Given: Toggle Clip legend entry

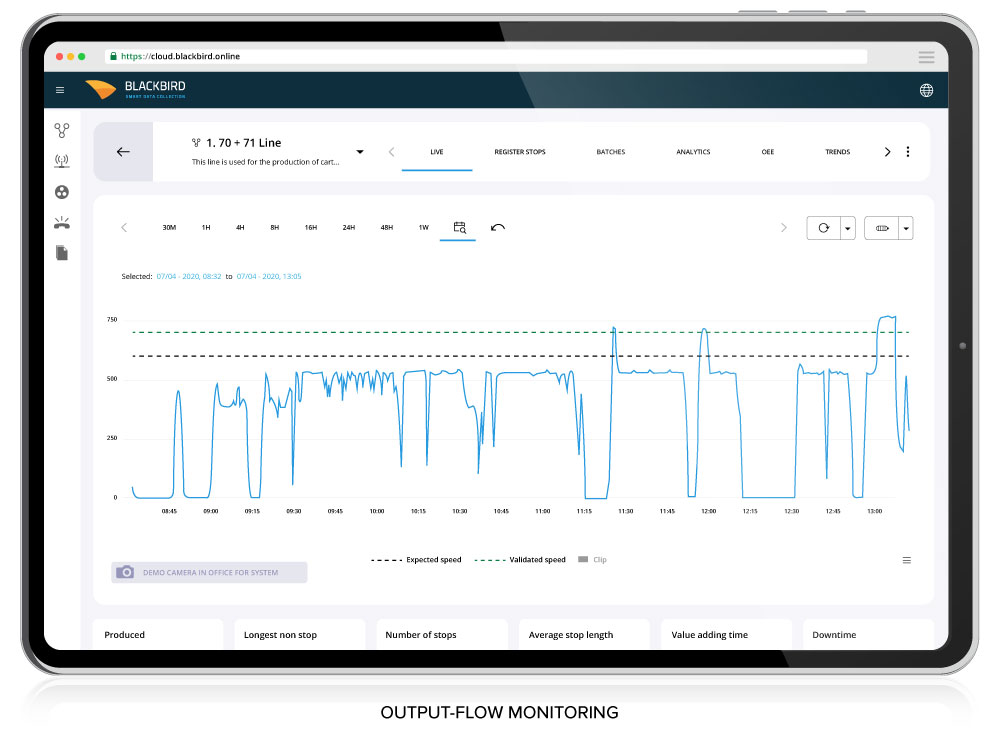Looking at the screenshot, I should tap(592, 559).
